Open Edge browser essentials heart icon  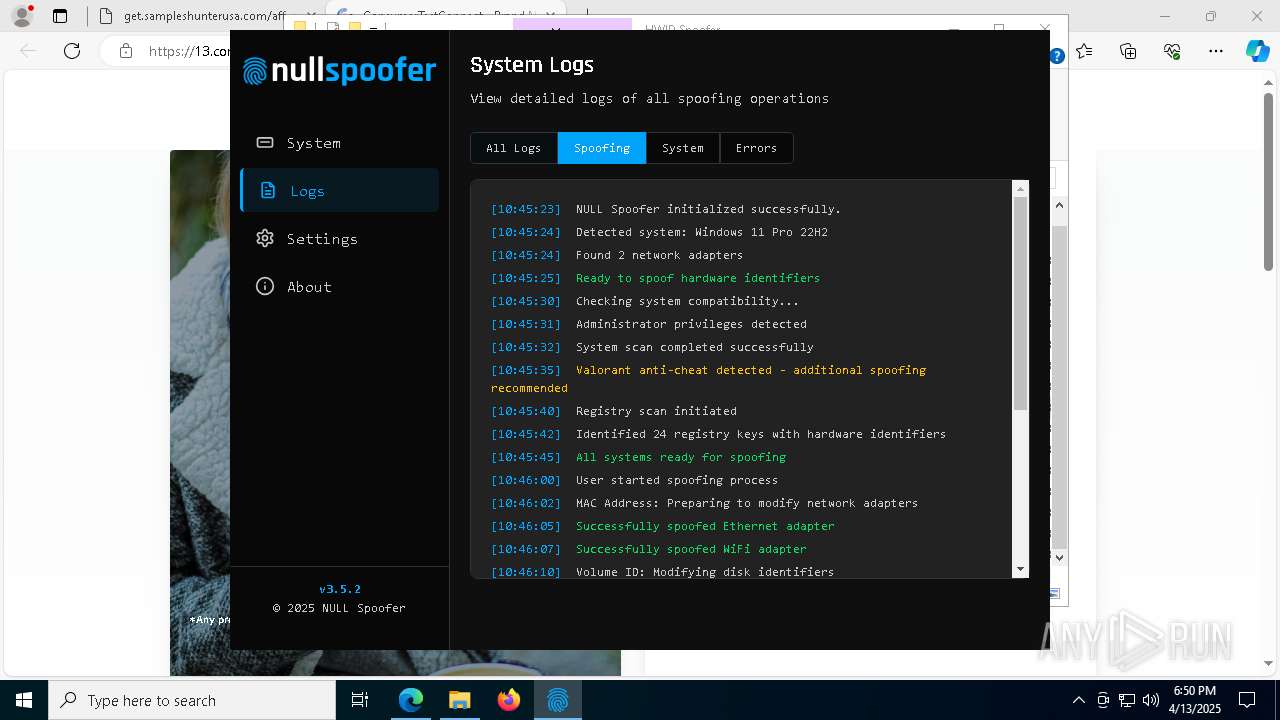[1172, 51]
